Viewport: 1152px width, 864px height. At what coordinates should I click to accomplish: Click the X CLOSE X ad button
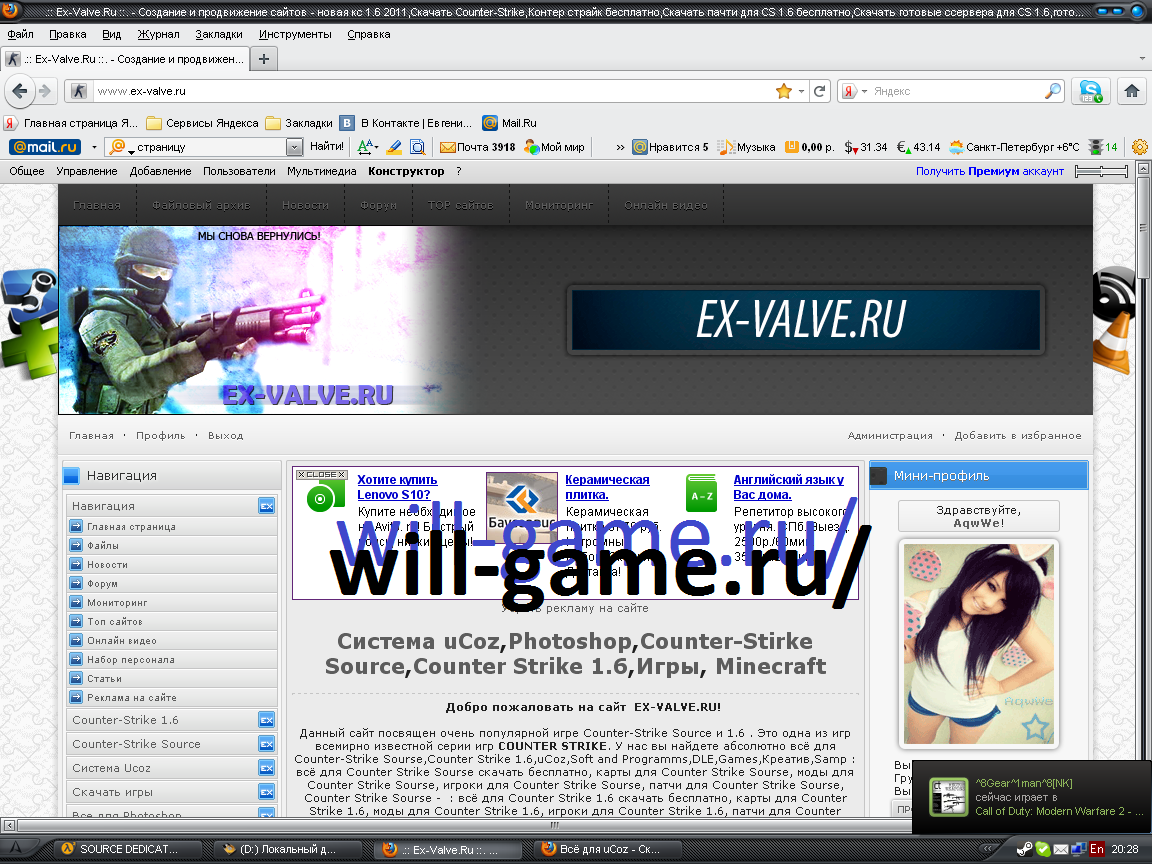(322, 475)
